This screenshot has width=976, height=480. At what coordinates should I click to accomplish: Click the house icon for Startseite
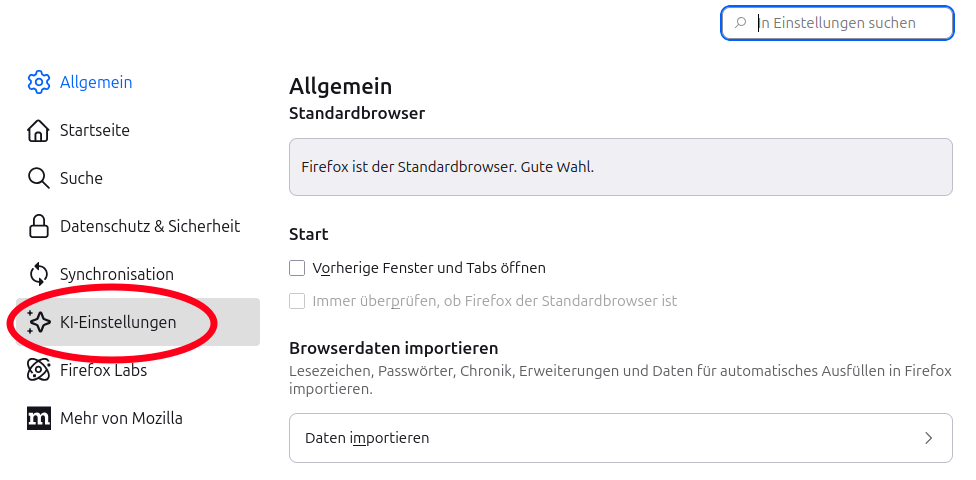pos(38,130)
